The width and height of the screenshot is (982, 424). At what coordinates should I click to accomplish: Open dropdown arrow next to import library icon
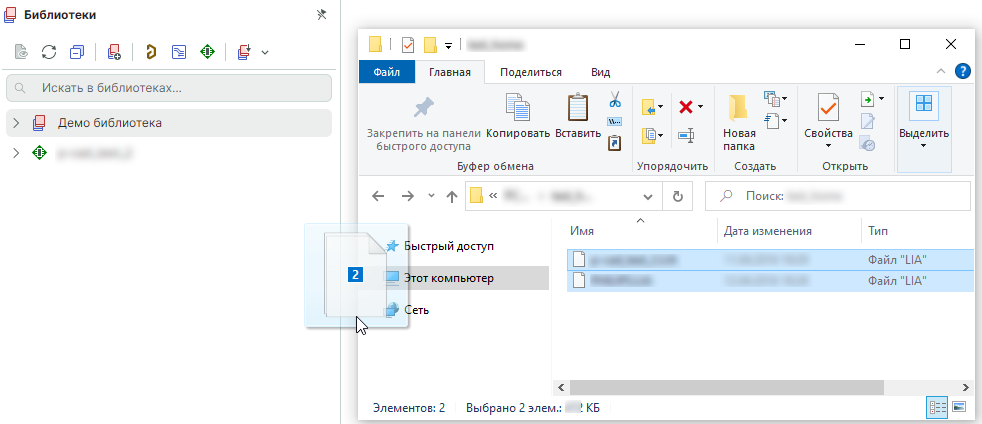pos(265,53)
